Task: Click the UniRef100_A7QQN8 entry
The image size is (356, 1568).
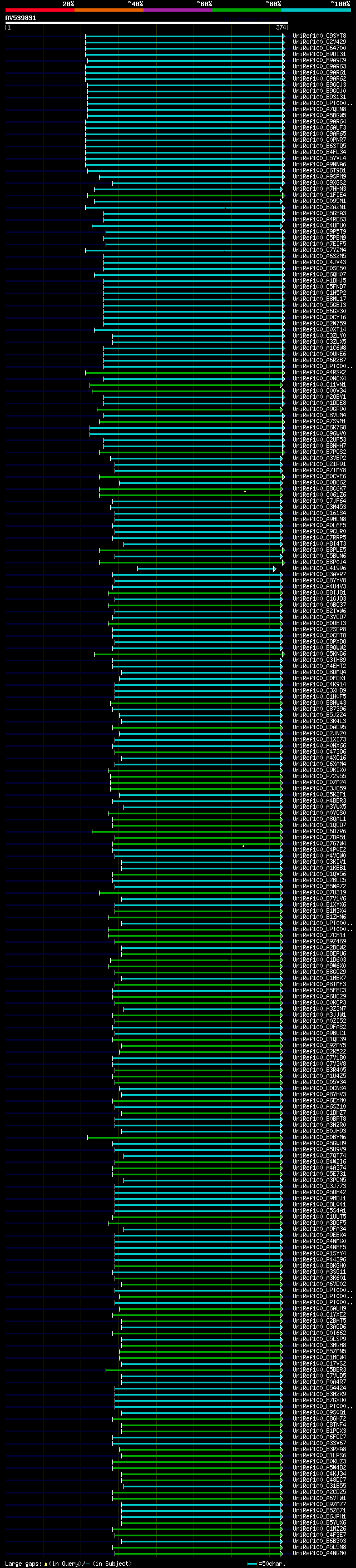Action: (319, 110)
